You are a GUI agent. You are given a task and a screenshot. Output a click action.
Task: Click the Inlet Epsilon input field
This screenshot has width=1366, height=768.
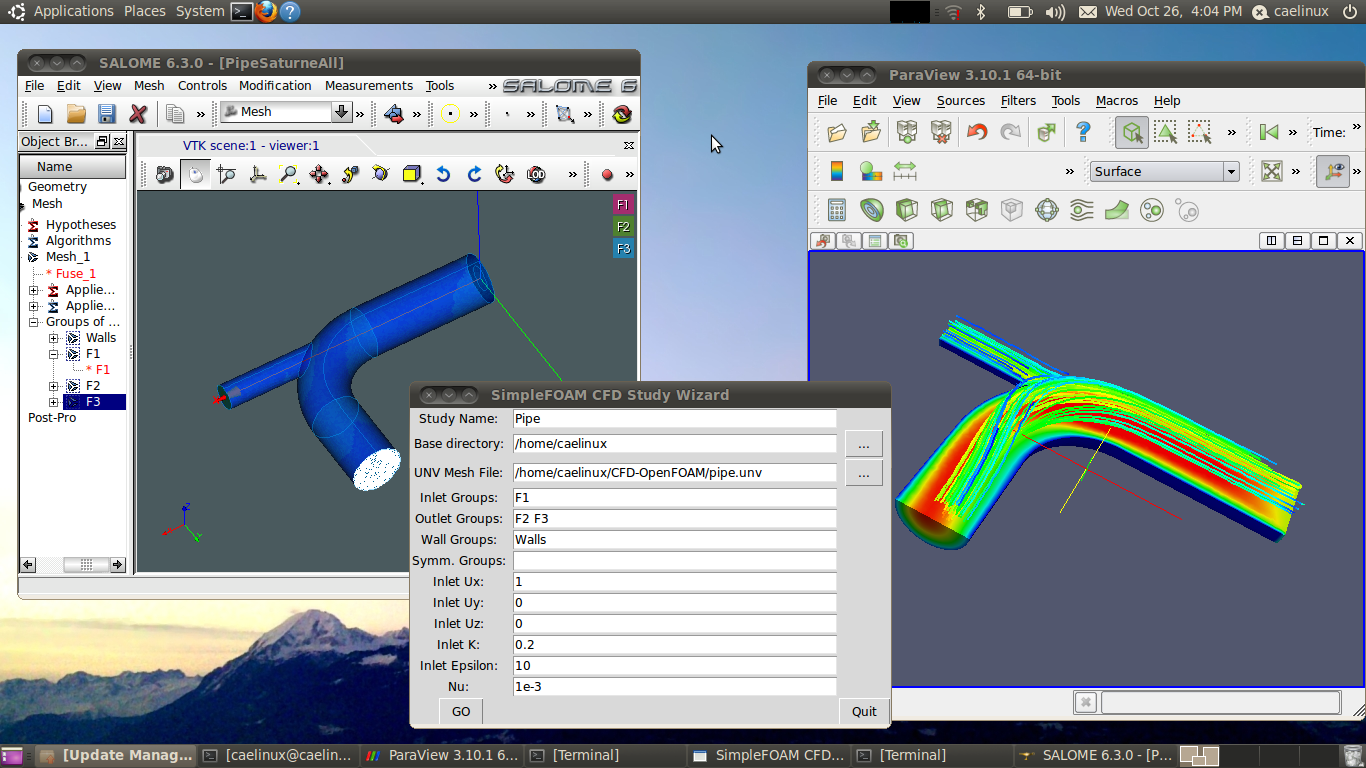tap(674, 666)
